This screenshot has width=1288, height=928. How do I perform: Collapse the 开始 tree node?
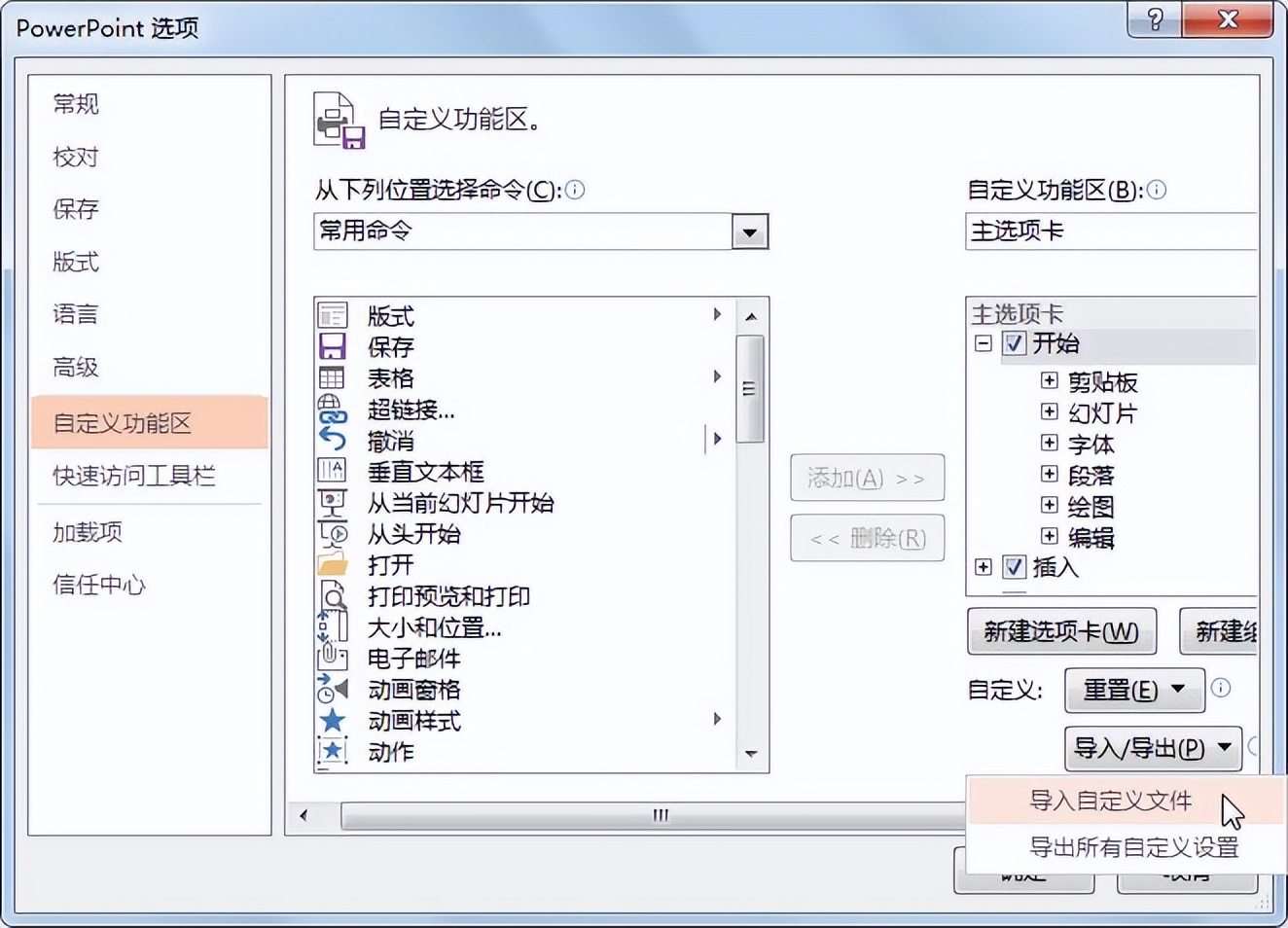984,343
